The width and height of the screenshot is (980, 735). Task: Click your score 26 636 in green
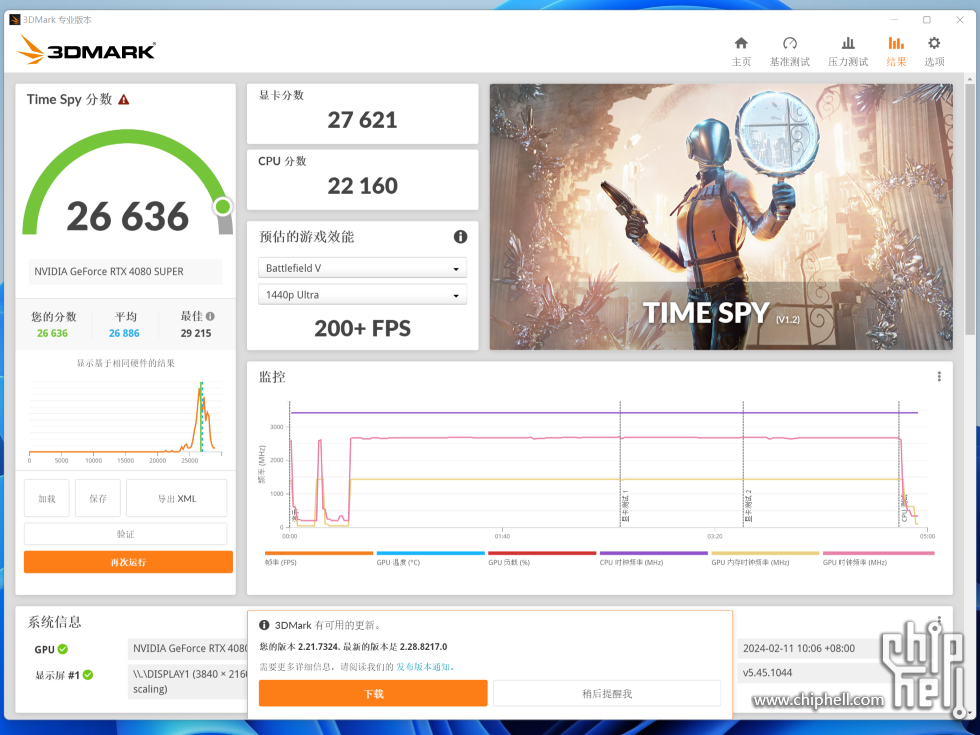(x=52, y=333)
